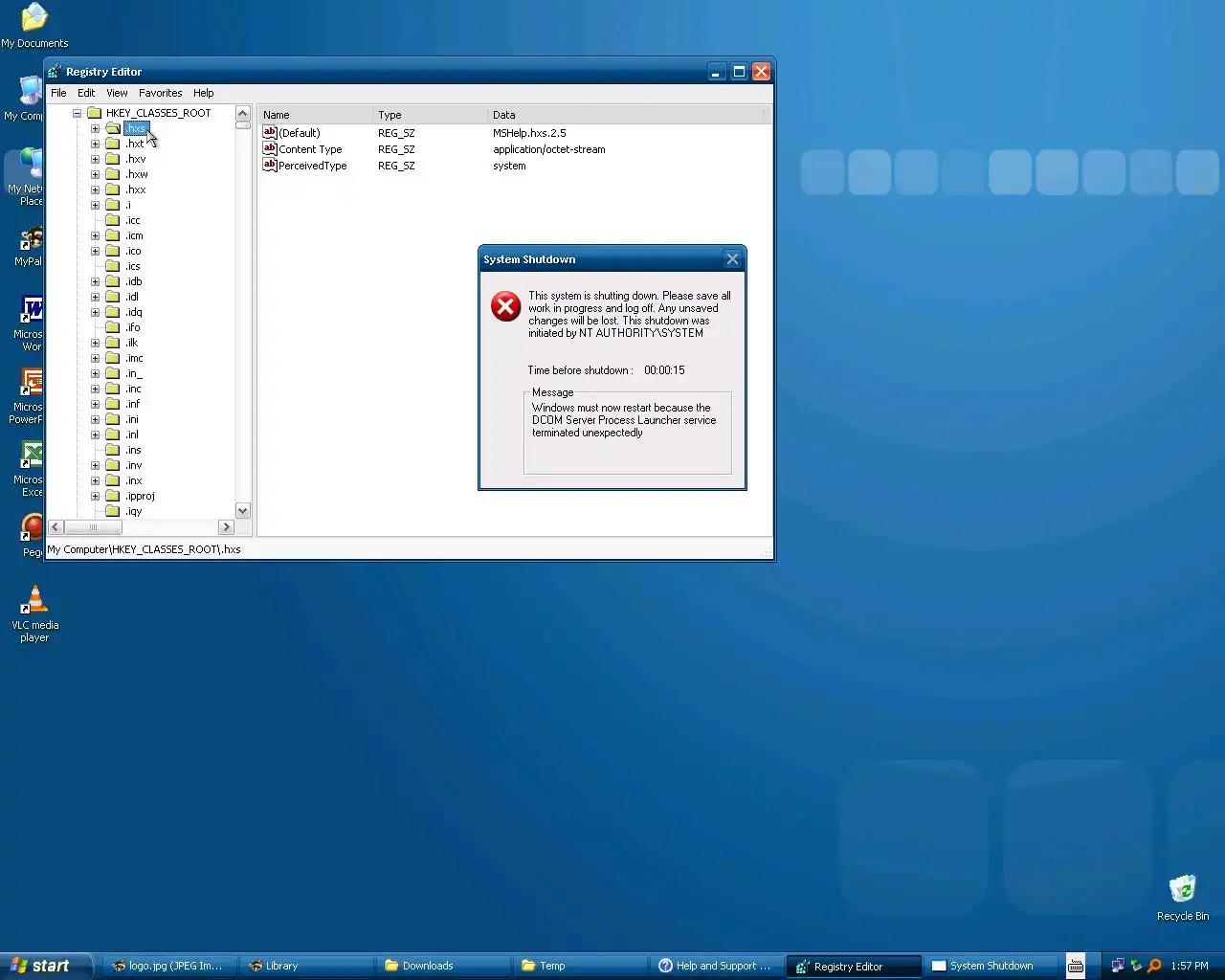Click the HKEY_CLASSES_ROOT folder icon
This screenshot has width=1225, height=980.
[x=94, y=112]
